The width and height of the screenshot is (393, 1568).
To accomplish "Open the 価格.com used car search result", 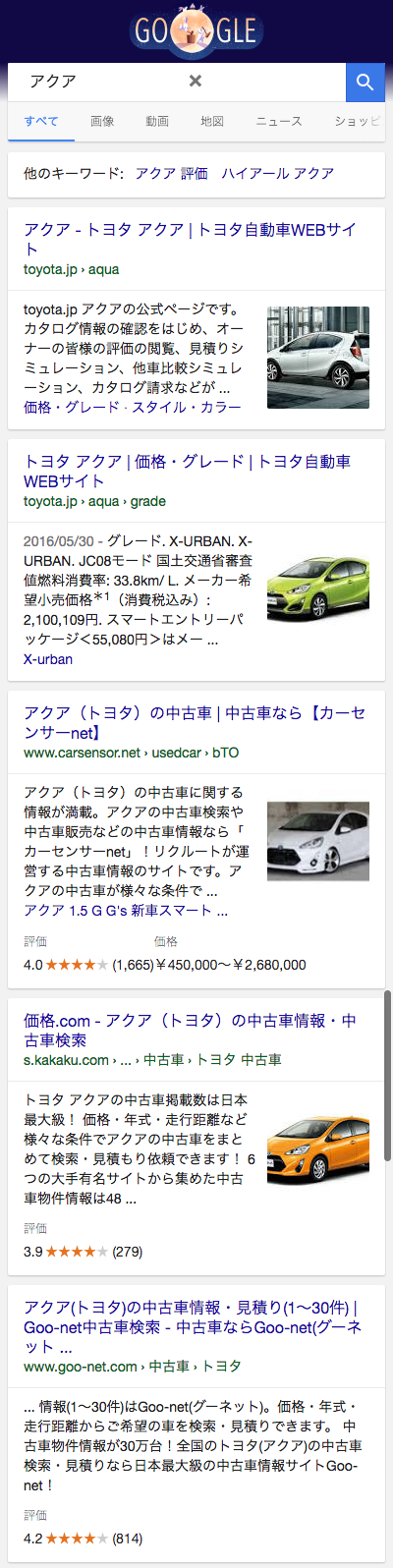I will 190,1030.
